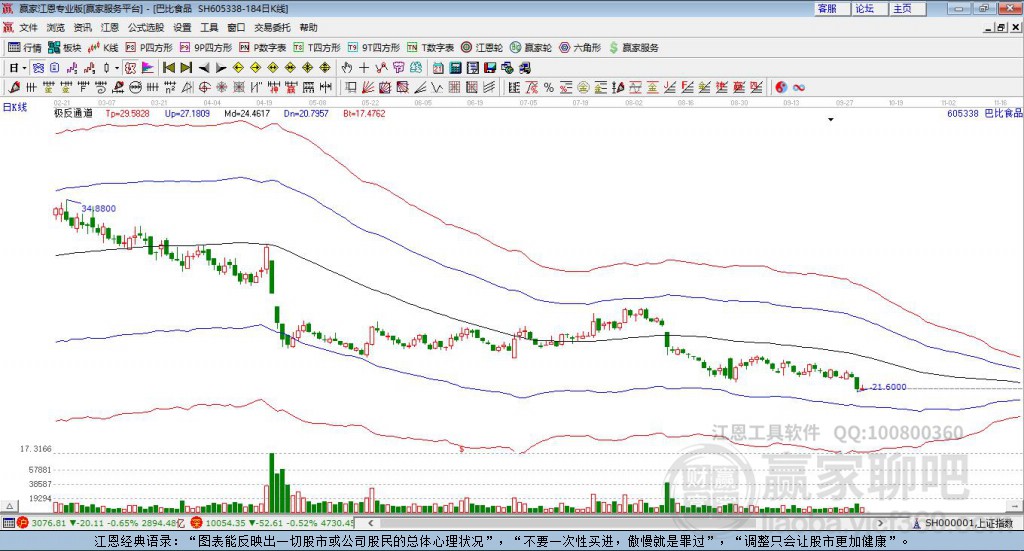Select the red target circle tool
Screen dimensions: 1024x551
click(x=204, y=87)
